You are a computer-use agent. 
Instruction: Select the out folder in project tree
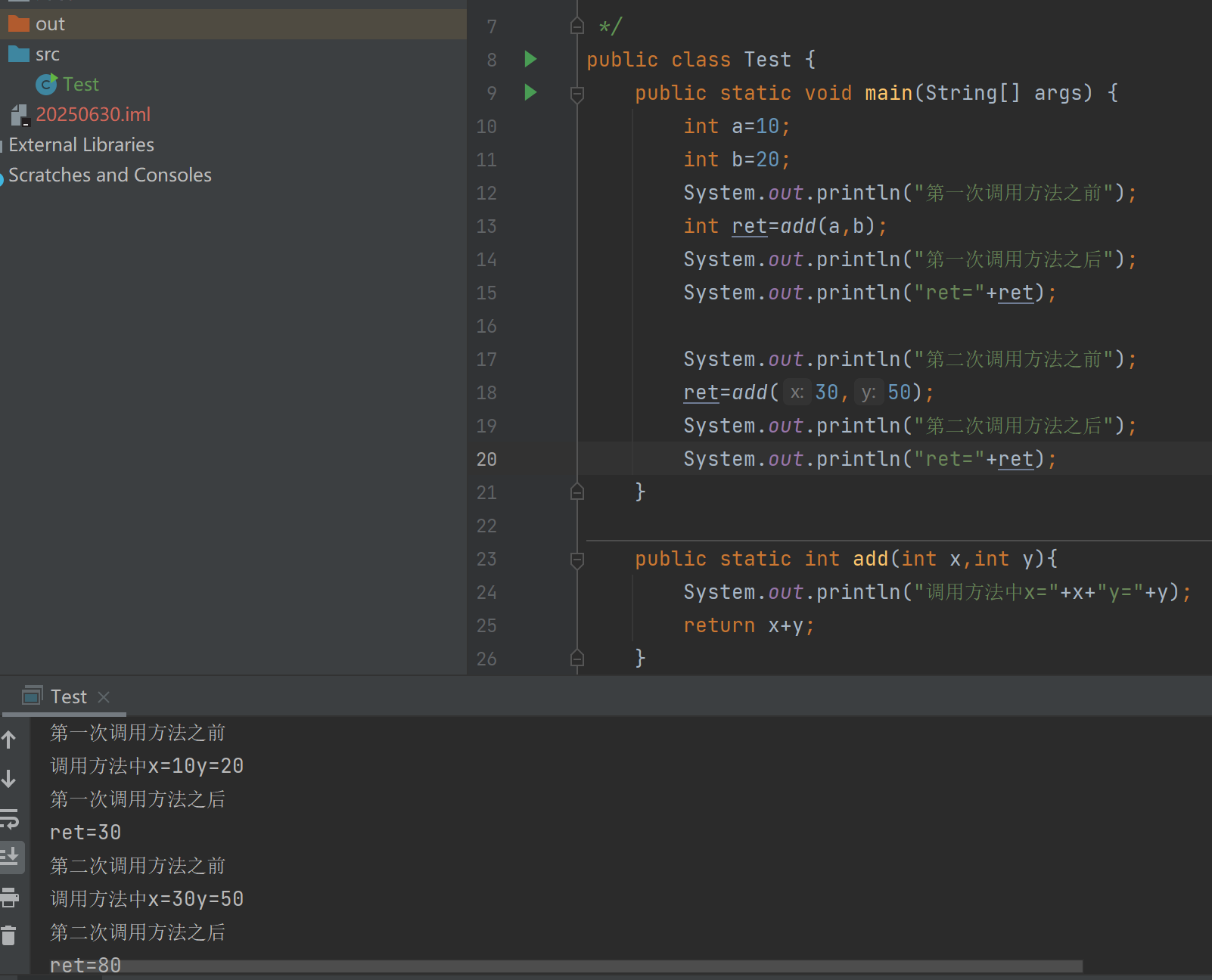(233, 24)
